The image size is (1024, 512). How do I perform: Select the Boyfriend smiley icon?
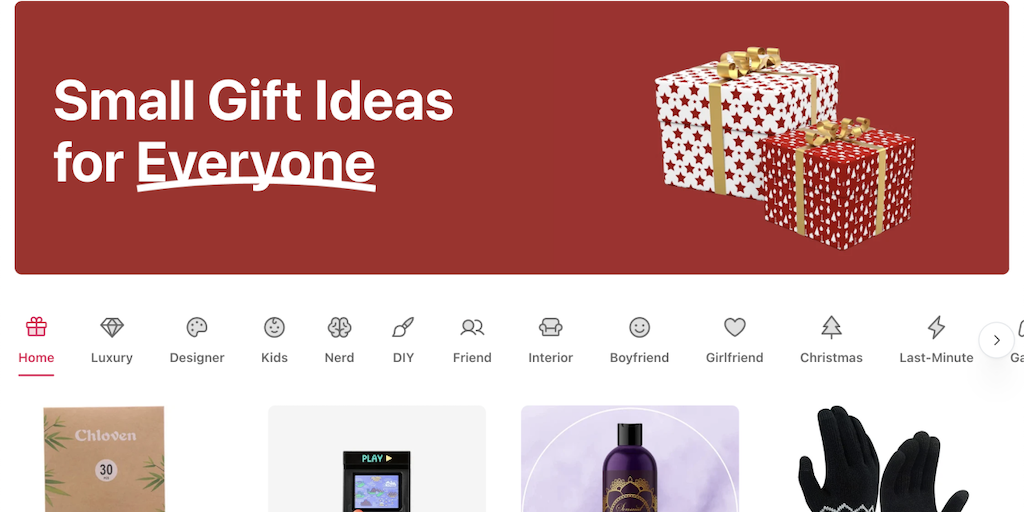point(639,327)
